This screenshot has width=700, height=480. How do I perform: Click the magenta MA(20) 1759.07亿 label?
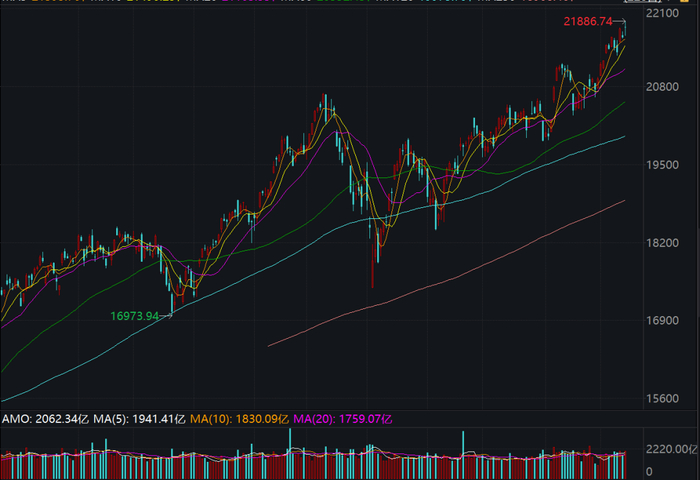tap(343, 419)
